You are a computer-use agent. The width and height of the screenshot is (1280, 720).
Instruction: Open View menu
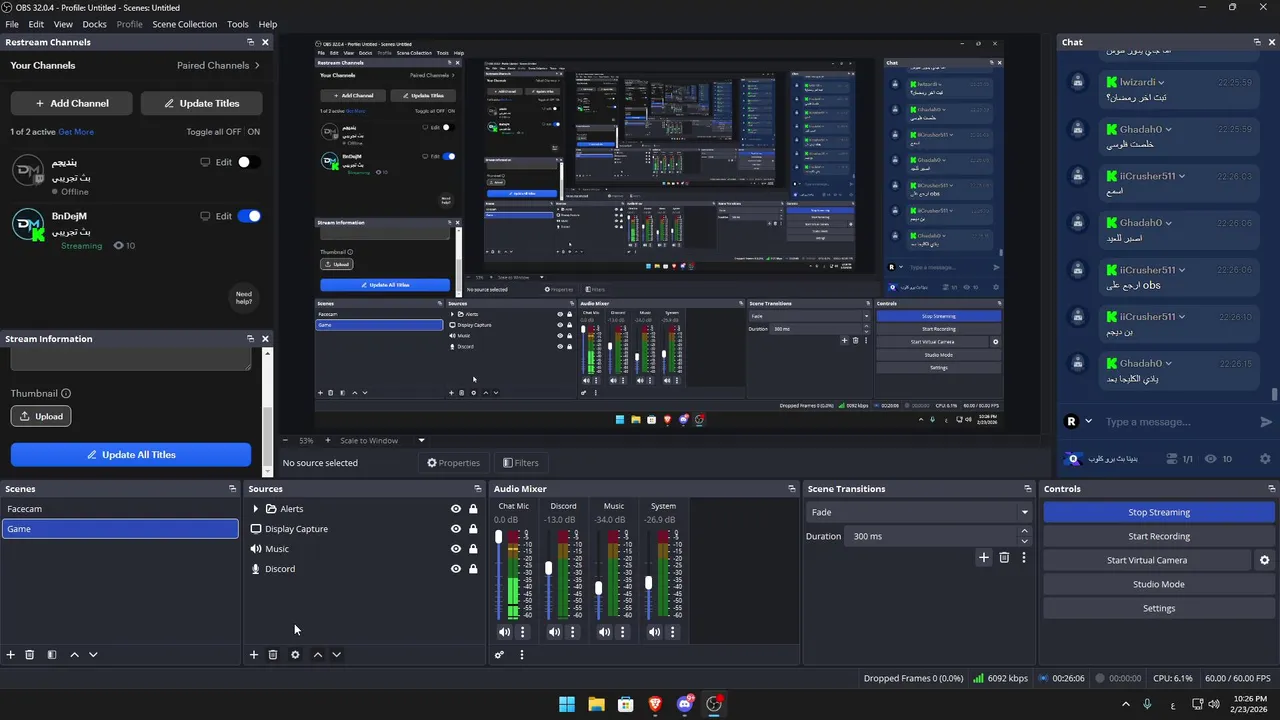click(63, 24)
